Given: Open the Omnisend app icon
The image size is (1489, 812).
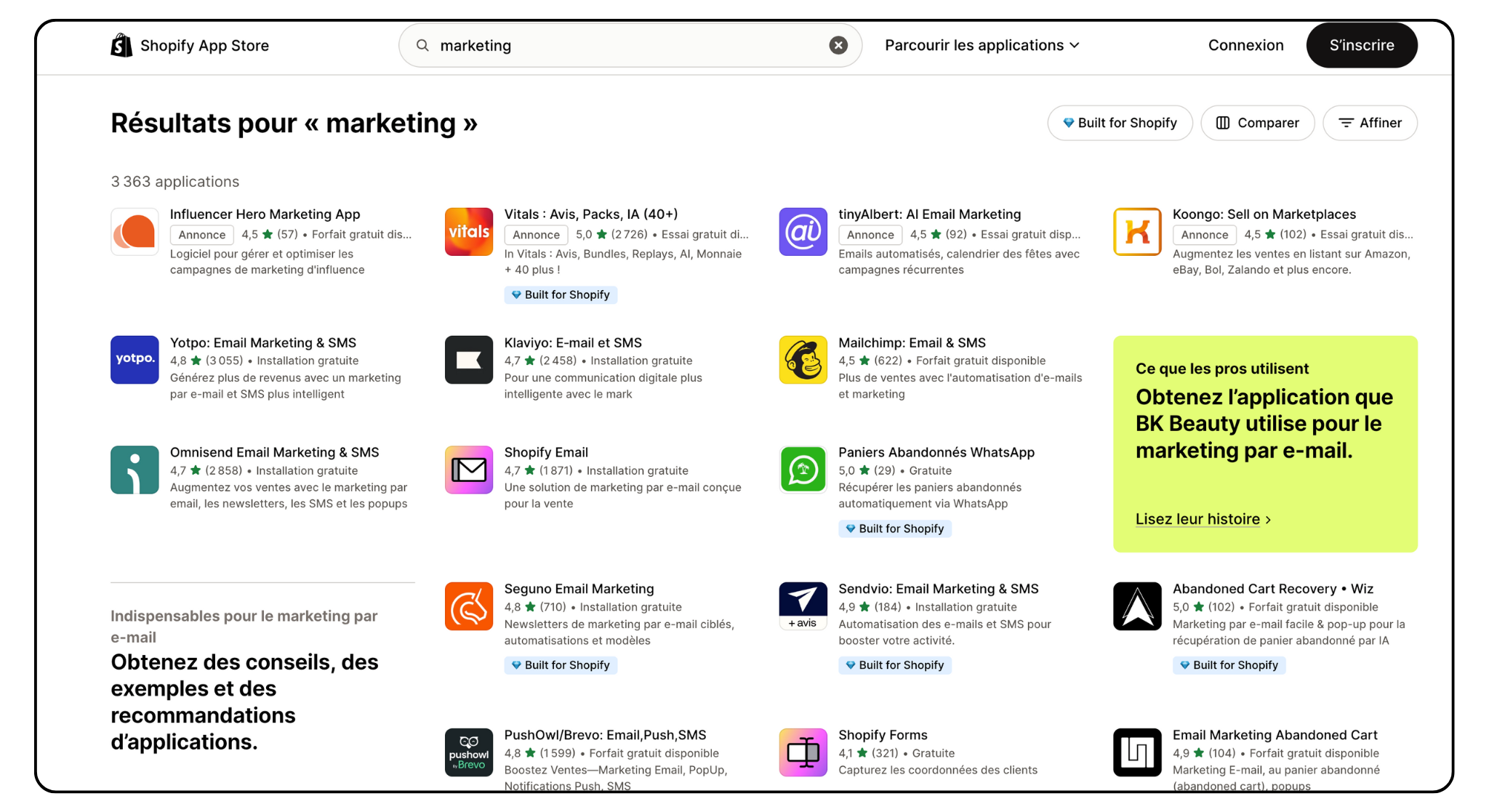Looking at the screenshot, I should (x=135, y=470).
